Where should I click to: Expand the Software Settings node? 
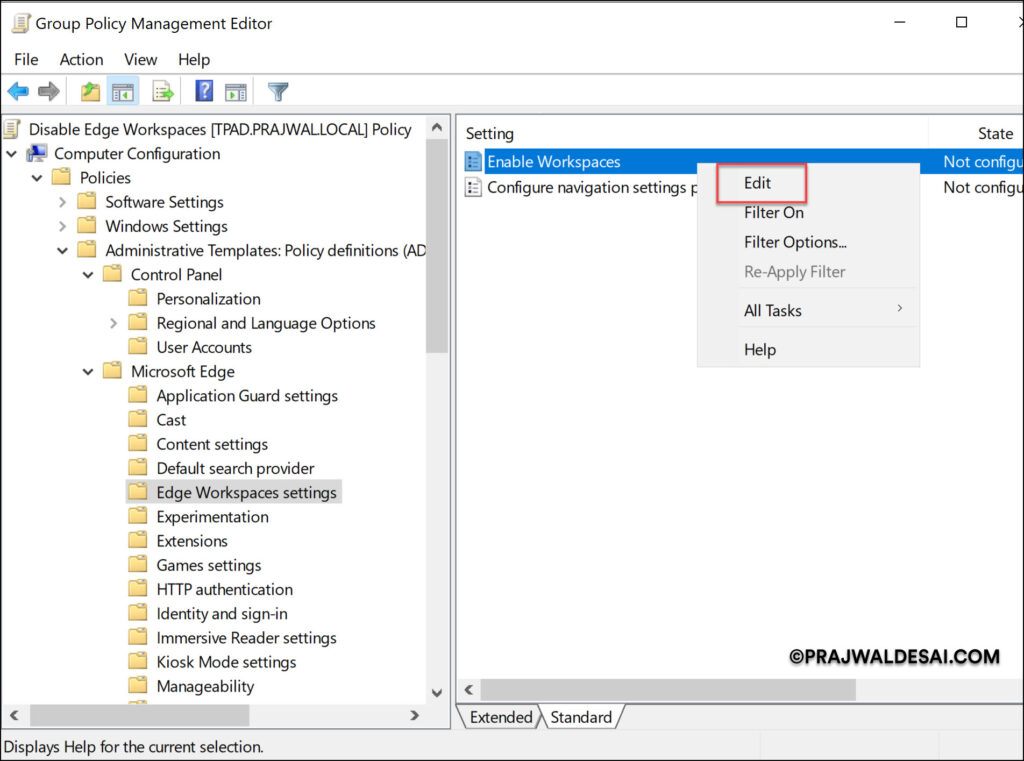pos(62,202)
